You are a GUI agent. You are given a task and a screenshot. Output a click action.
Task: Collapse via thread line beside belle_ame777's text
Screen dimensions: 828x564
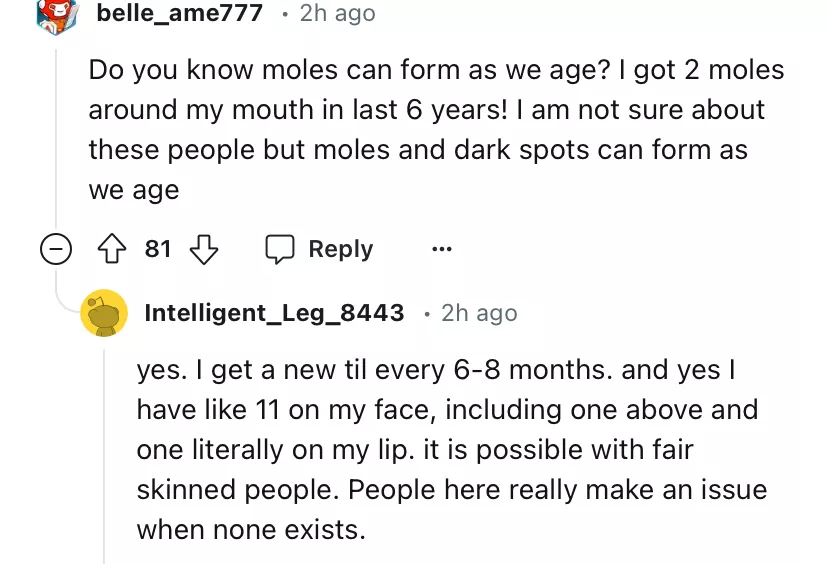click(56, 130)
